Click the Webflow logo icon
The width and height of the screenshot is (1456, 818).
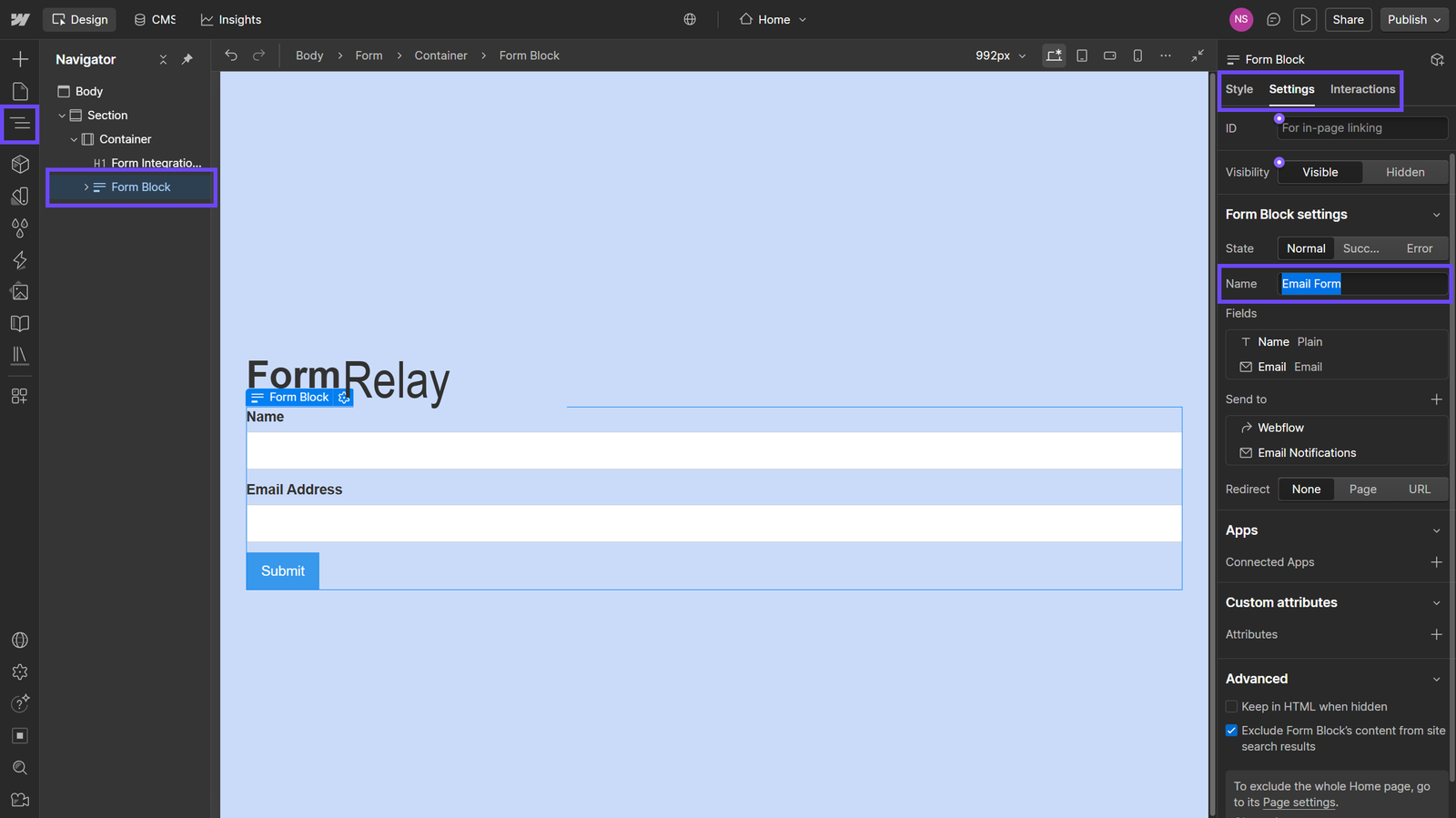pyautogui.click(x=20, y=19)
